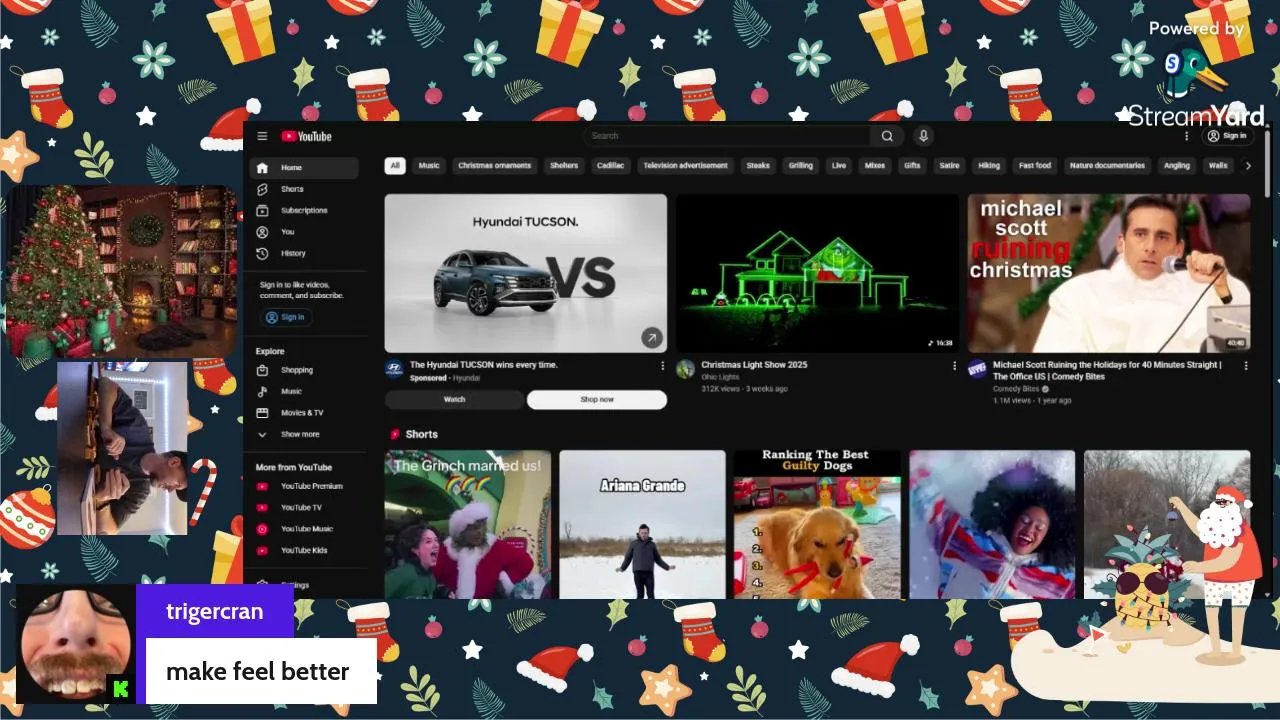
Task: Open the header three-dot settings menu
Action: coord(1187,136)
